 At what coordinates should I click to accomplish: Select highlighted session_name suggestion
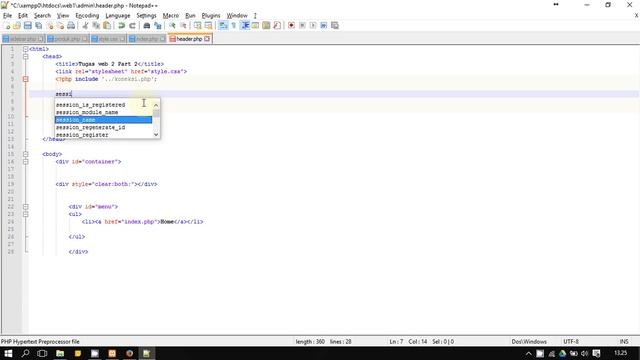click(103, 120)
